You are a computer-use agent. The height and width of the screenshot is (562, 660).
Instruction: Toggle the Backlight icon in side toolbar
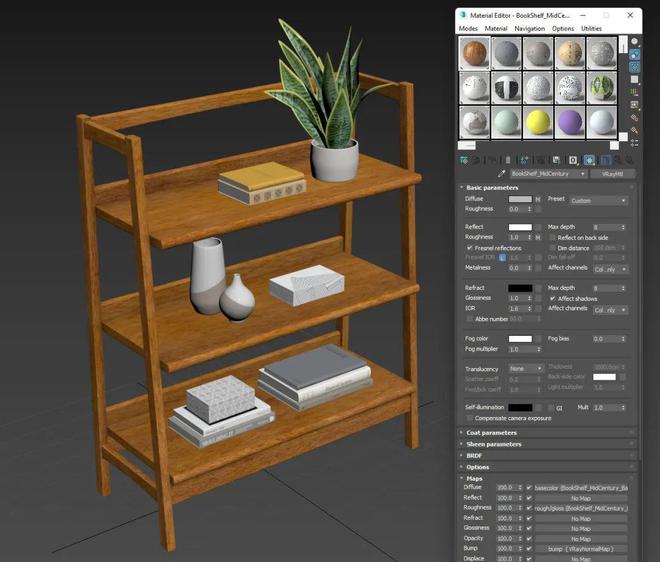click(x=634, y=54)
